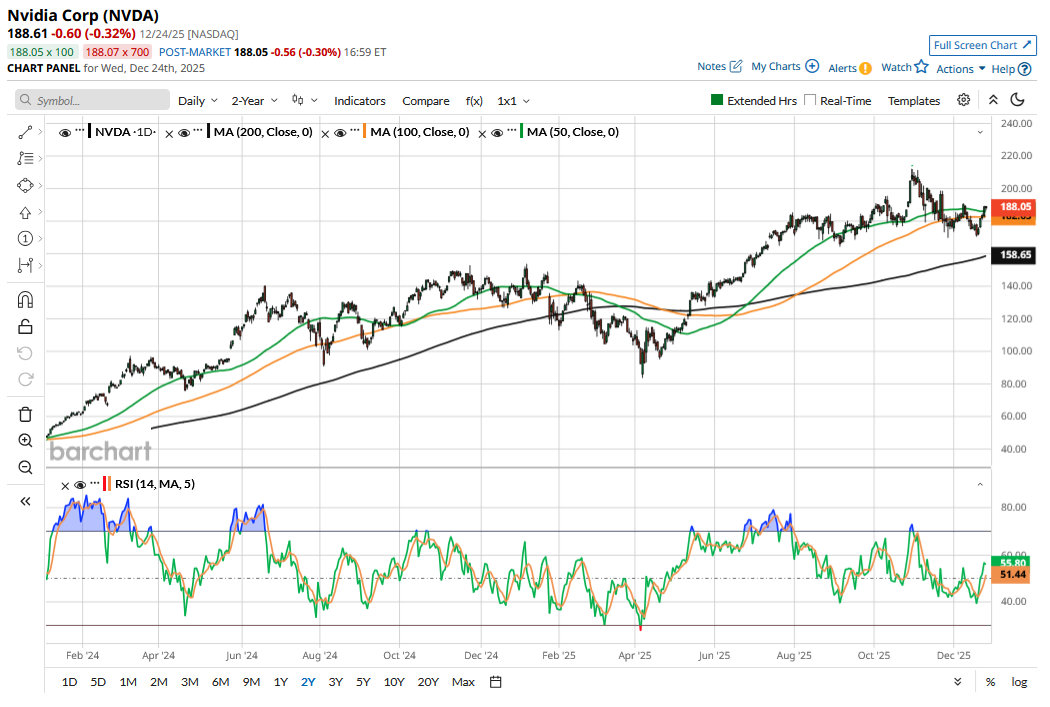
Task: Open the My Charts link
Action: [x=784, y=67]
